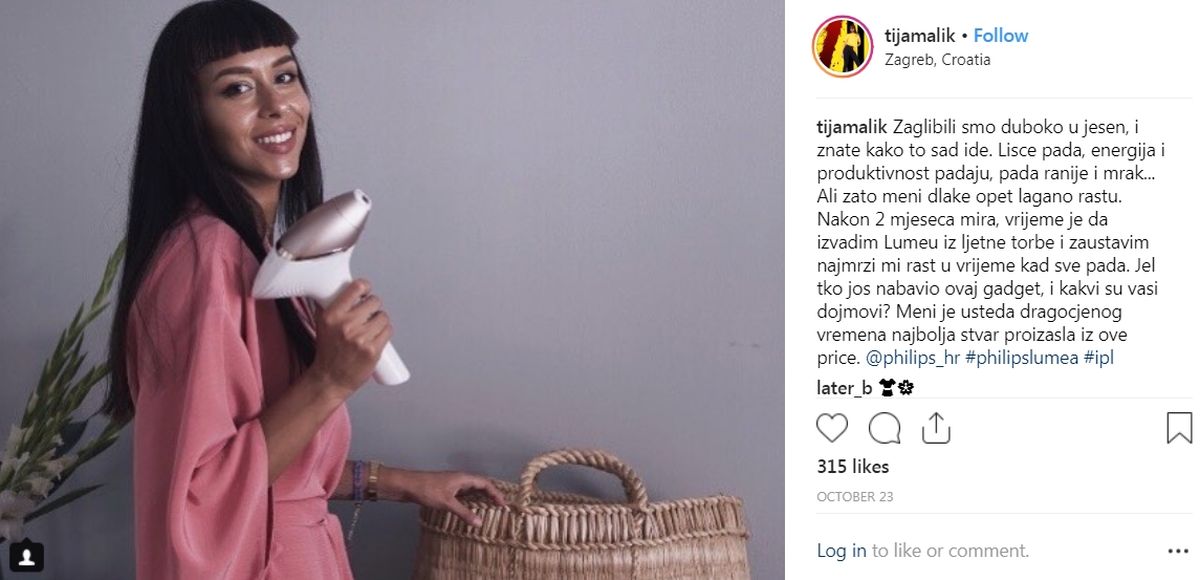Share the post using the share icon

(x=935, y=427)
